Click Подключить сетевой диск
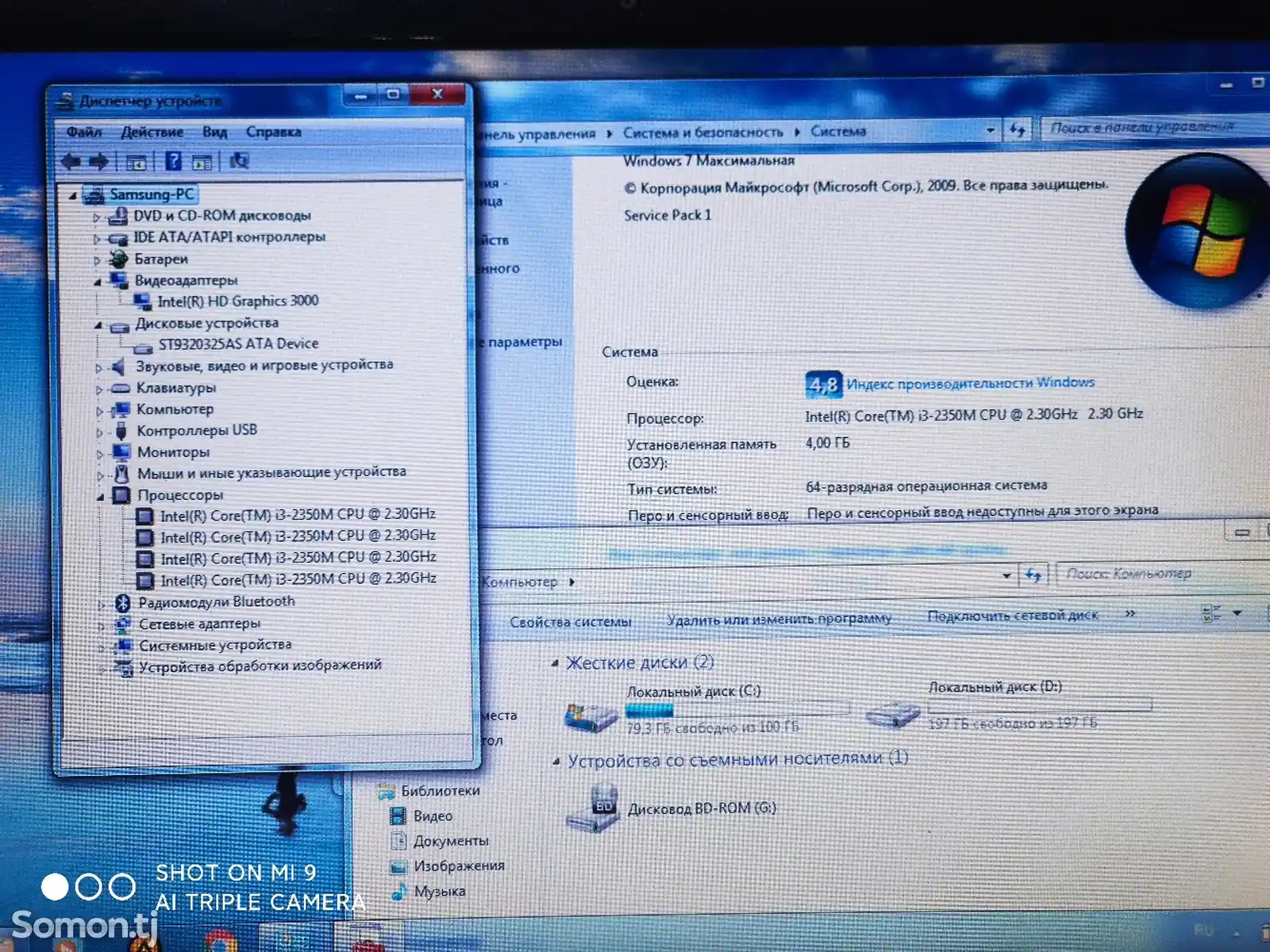The image size is (1270, 952). [1013, 616]
